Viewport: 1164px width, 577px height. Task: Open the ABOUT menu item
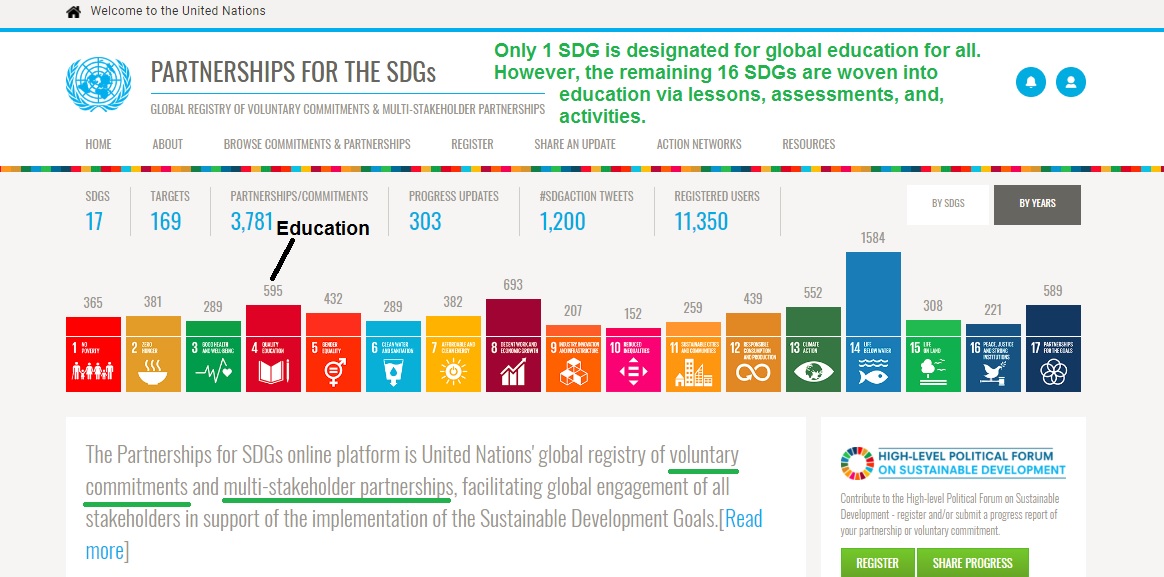click(x=168, y=144)
